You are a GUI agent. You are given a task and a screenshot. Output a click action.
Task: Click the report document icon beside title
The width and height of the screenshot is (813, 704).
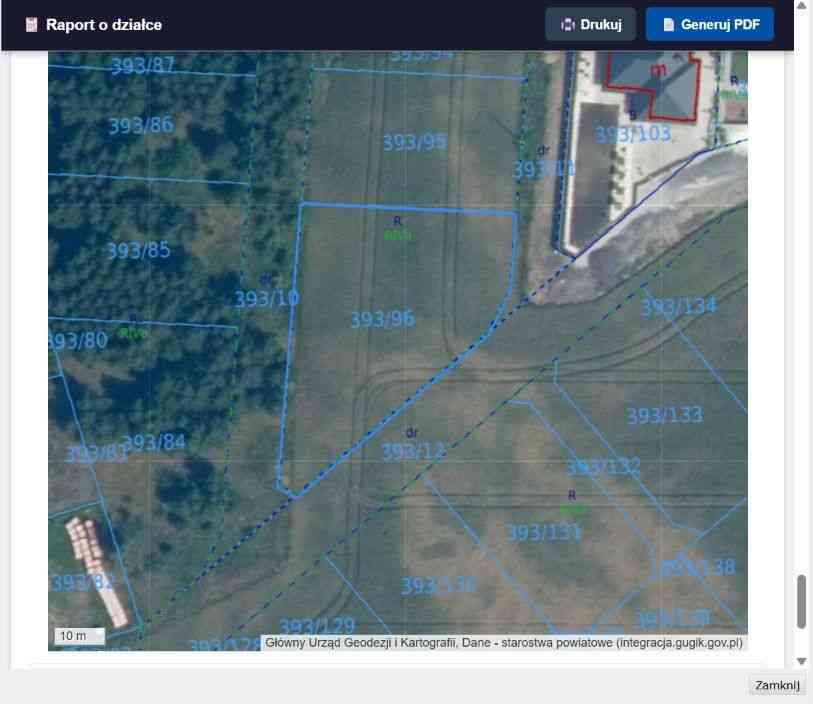31,24
